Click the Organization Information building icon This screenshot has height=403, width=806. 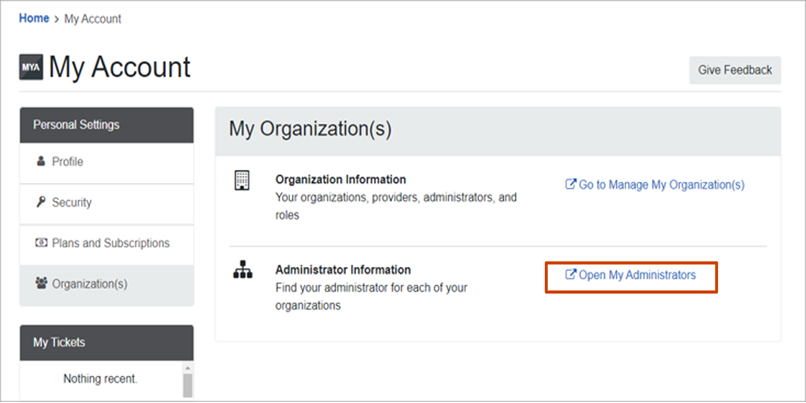click(242, 180)
